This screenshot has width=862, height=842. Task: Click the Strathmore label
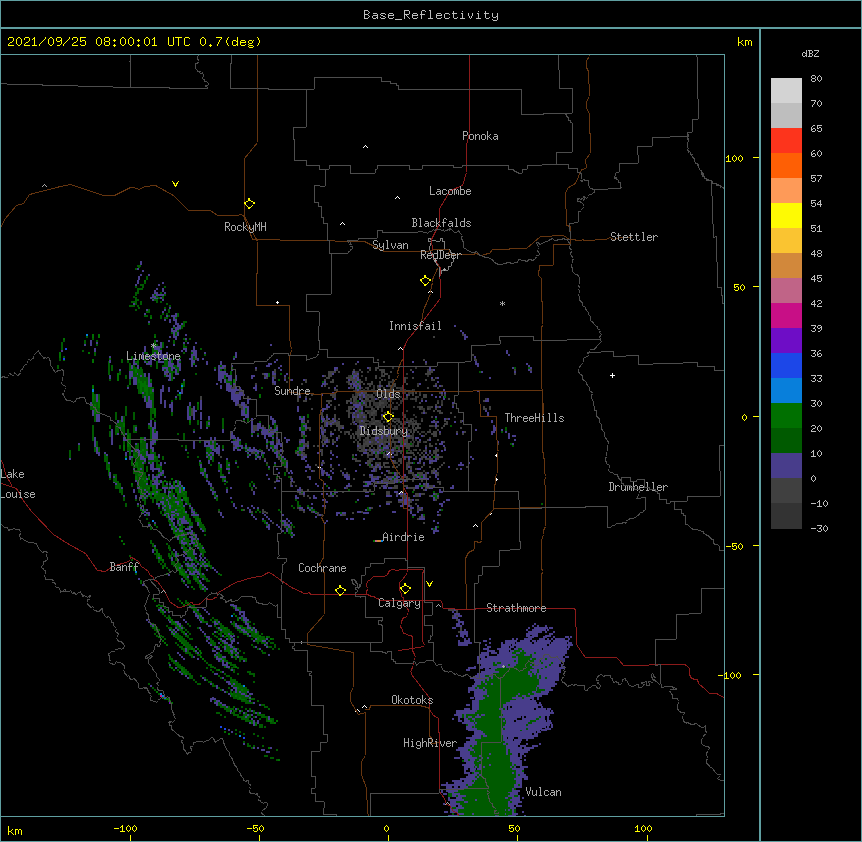tap(516, 608)
